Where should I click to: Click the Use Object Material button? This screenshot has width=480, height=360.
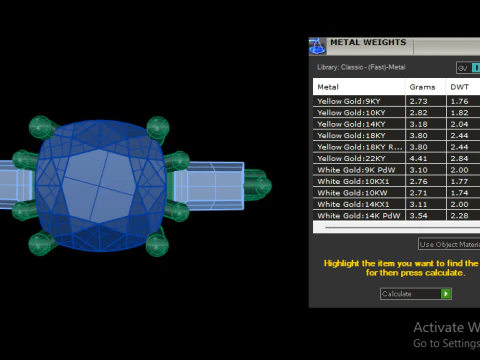449,244
